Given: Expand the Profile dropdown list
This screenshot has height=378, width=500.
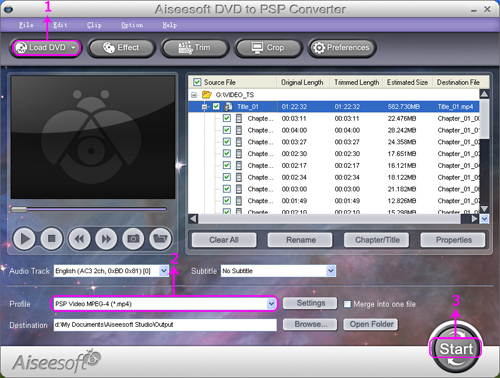Looking at the screenshot, I should [x=271, y=304].
